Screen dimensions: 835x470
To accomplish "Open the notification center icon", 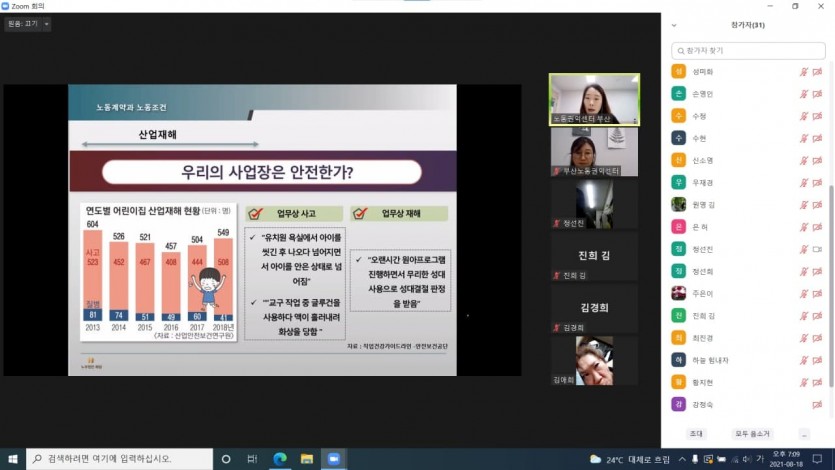I will click(x=817, y=459).
